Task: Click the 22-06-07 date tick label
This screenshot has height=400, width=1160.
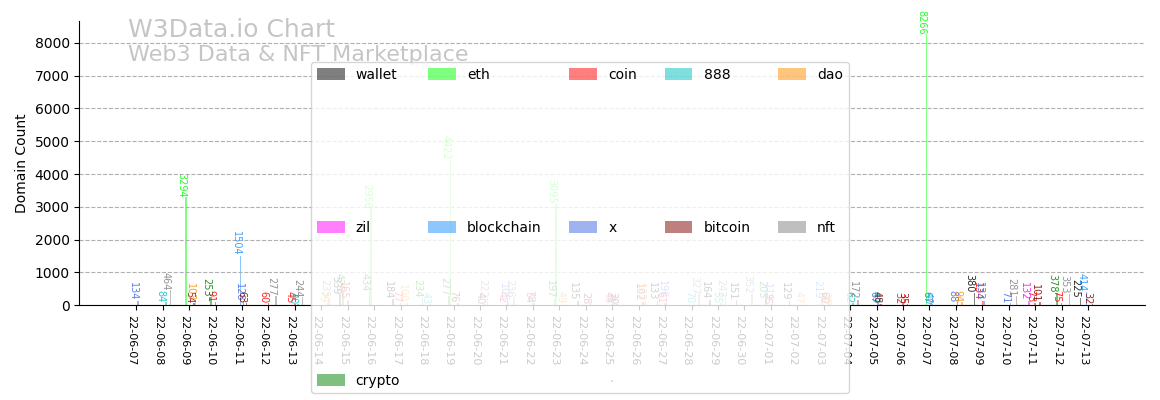Action: (133, 340)
